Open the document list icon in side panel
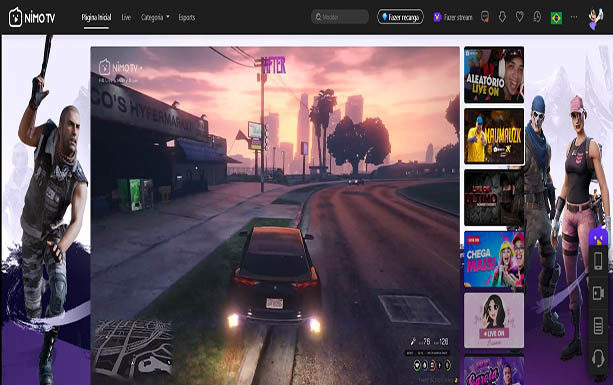Viewport: 613px width, 385px height. (598, 326)
